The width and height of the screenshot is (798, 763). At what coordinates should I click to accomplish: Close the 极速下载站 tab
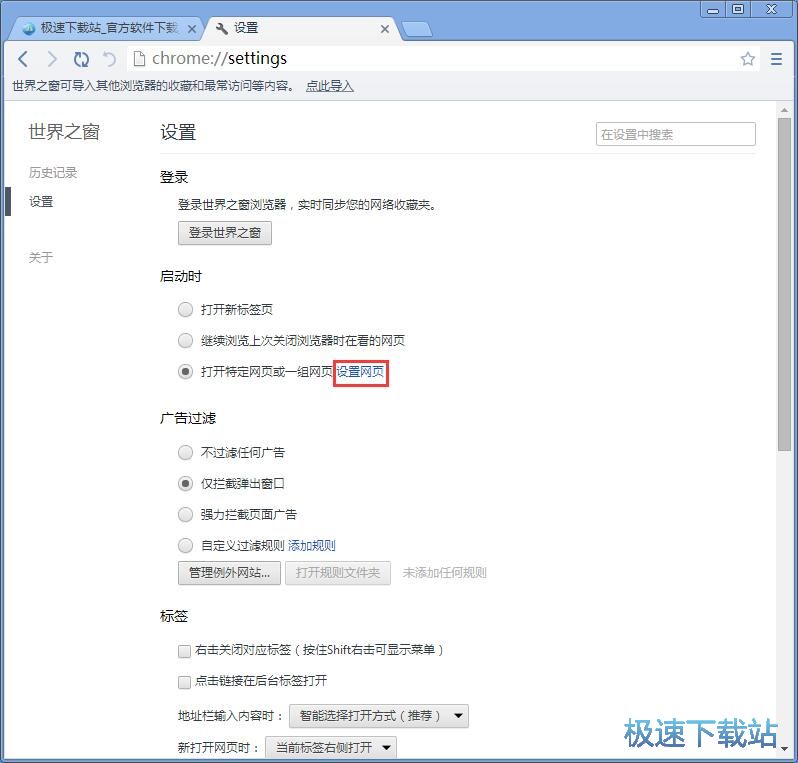coord(192,29)
